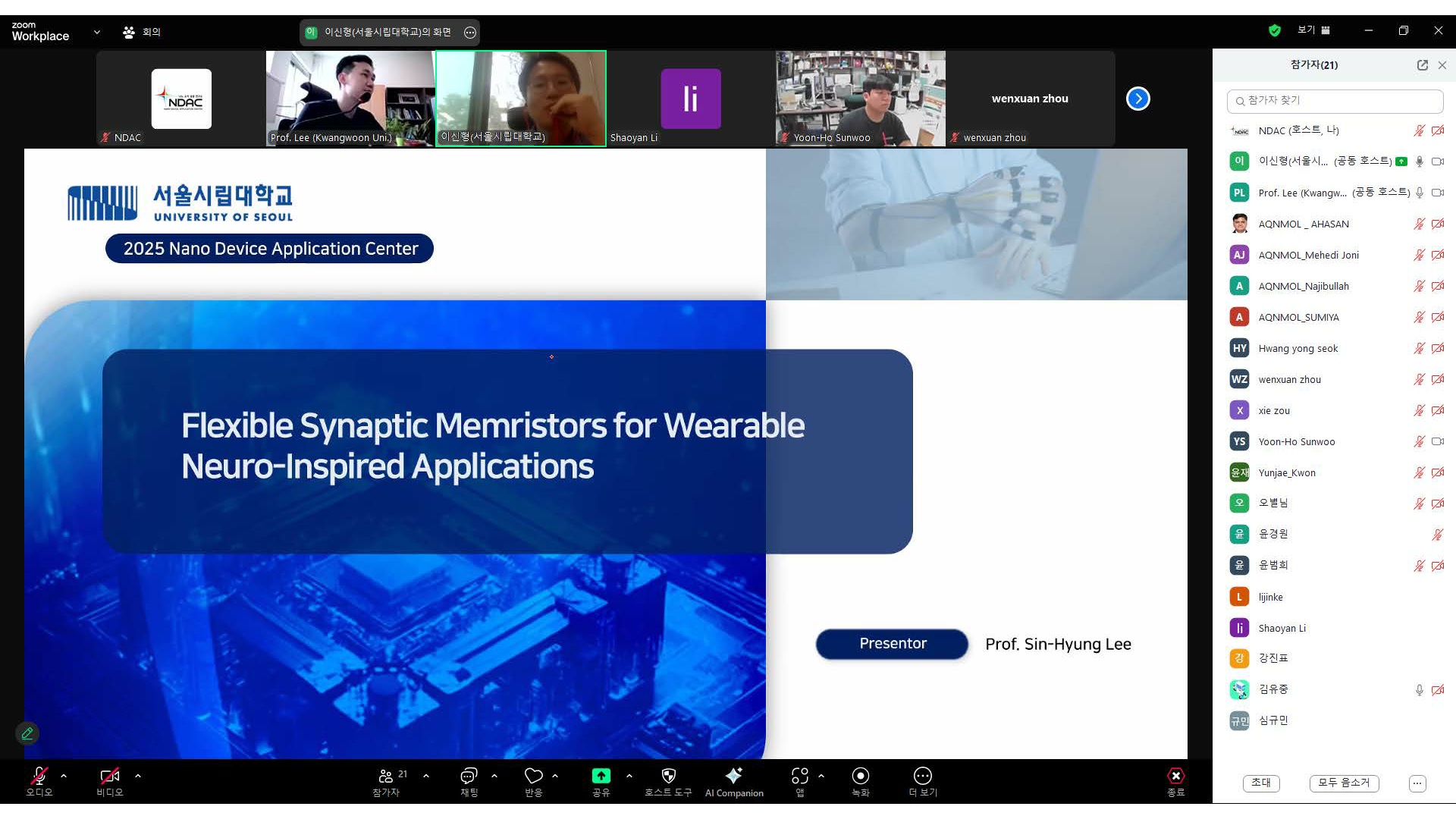
Task: Open participants panel toolbar icon
Action: point(386,776)
